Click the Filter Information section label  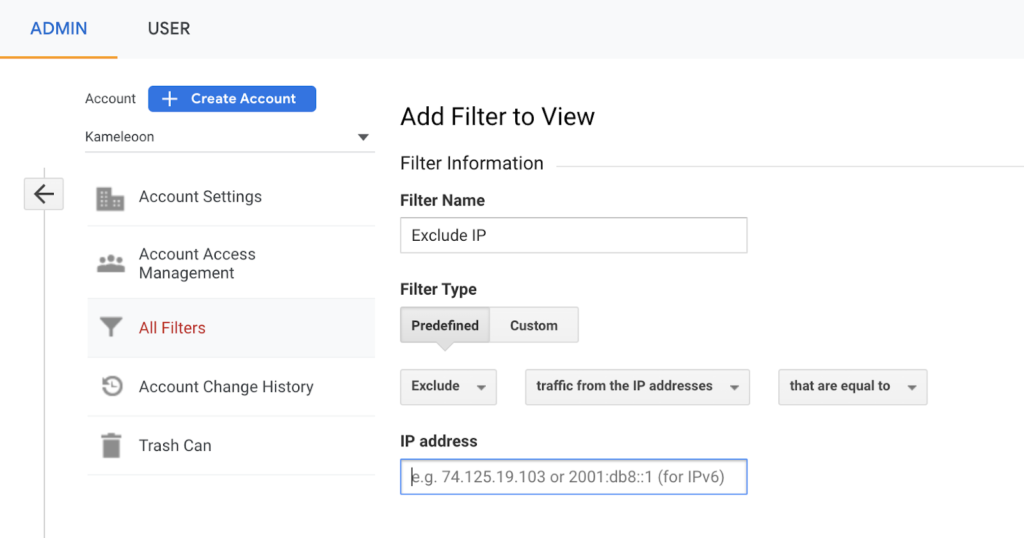[x=472, y=163]
